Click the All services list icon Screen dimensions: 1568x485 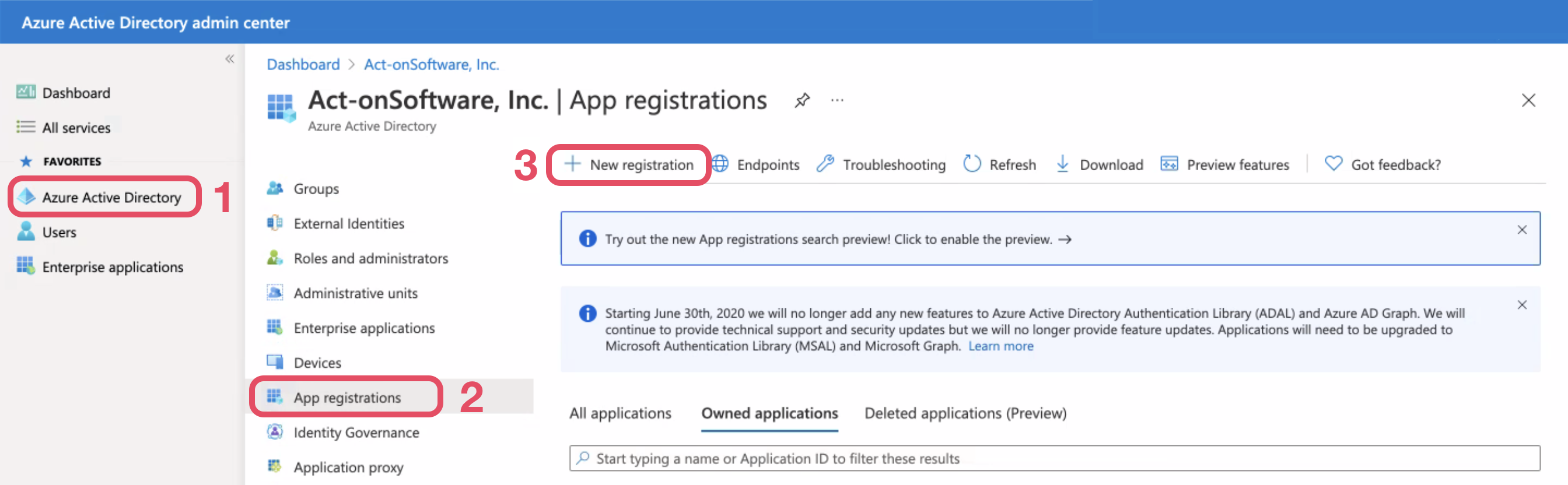coord(26,126)
